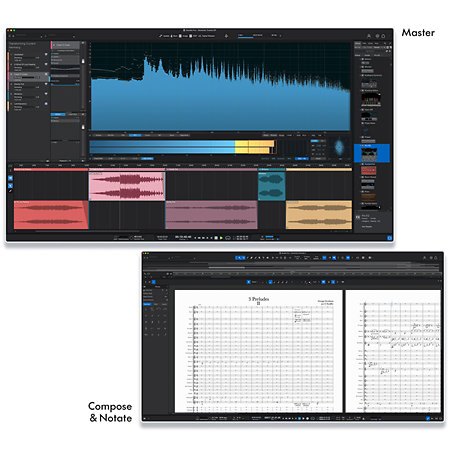Click Update in the Master window toolbar
This screenshot has width=450, height=450.
click(x=164, y=36)
